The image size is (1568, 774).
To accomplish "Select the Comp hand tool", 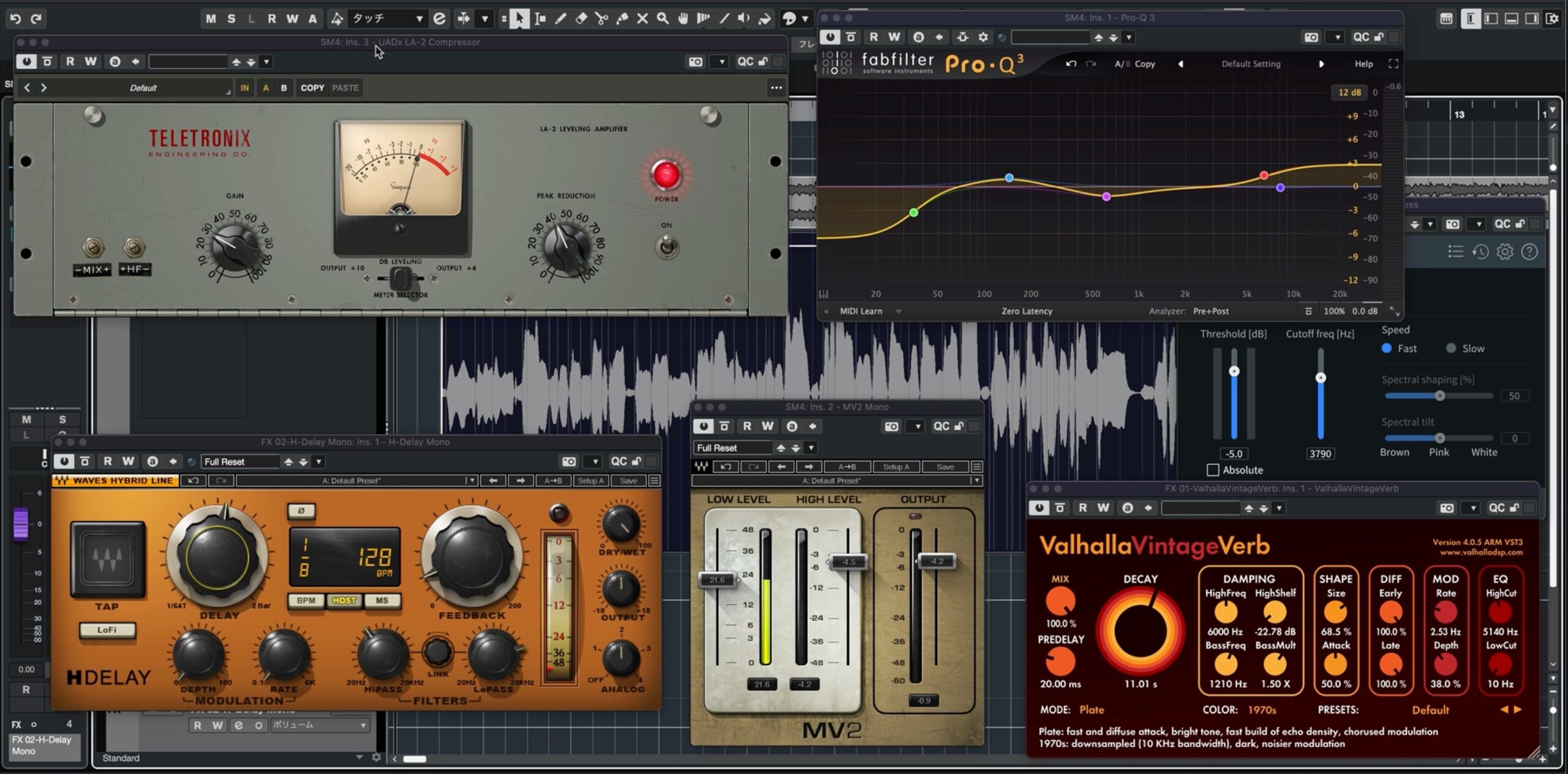I will pos(683,18).
